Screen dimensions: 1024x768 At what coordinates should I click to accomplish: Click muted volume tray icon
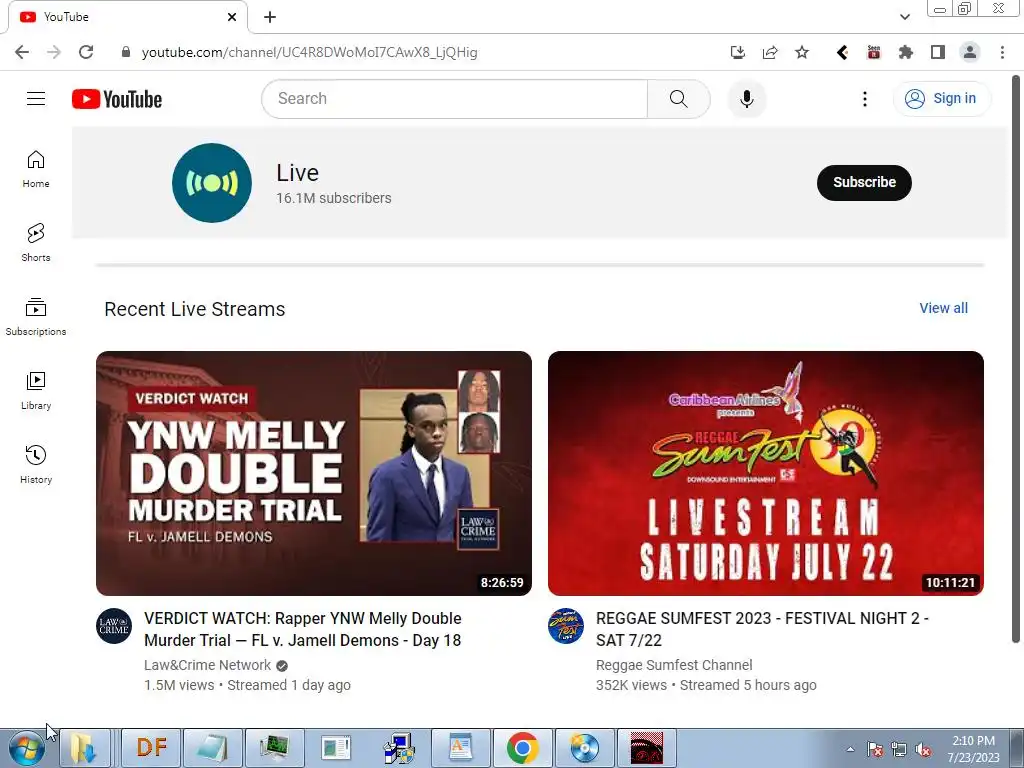[923, 750]
